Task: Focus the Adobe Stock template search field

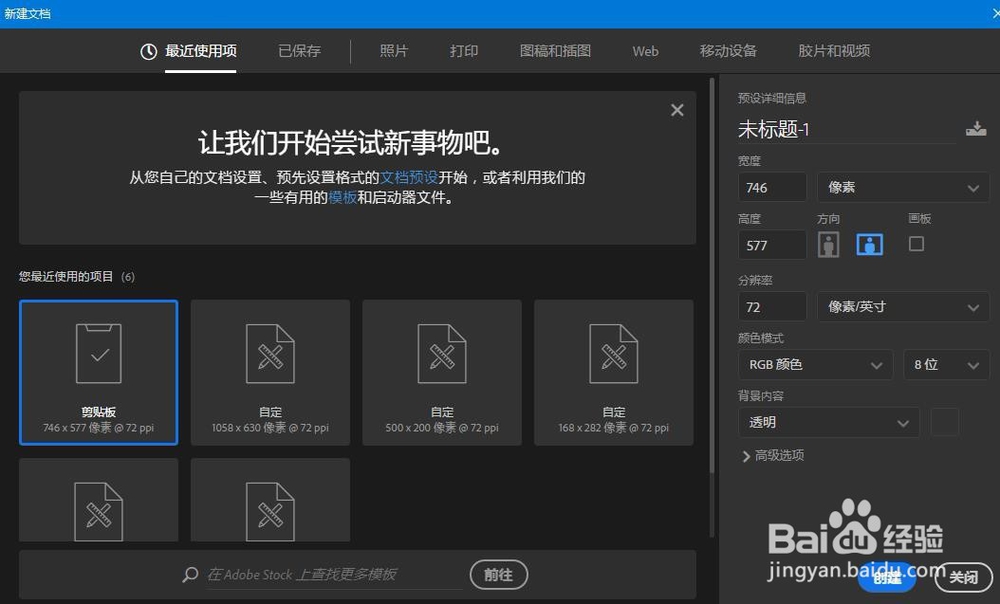Action: click(334, 575)
